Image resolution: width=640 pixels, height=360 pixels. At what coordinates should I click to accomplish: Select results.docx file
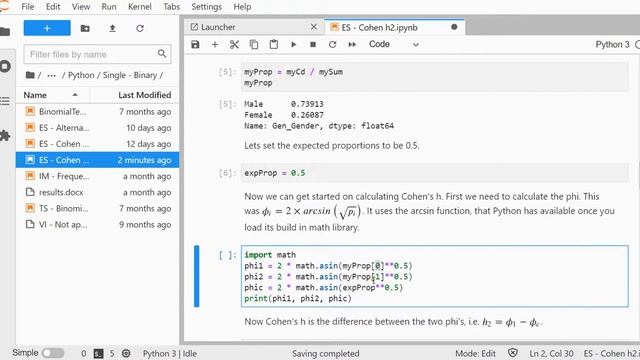click(97, 192)
